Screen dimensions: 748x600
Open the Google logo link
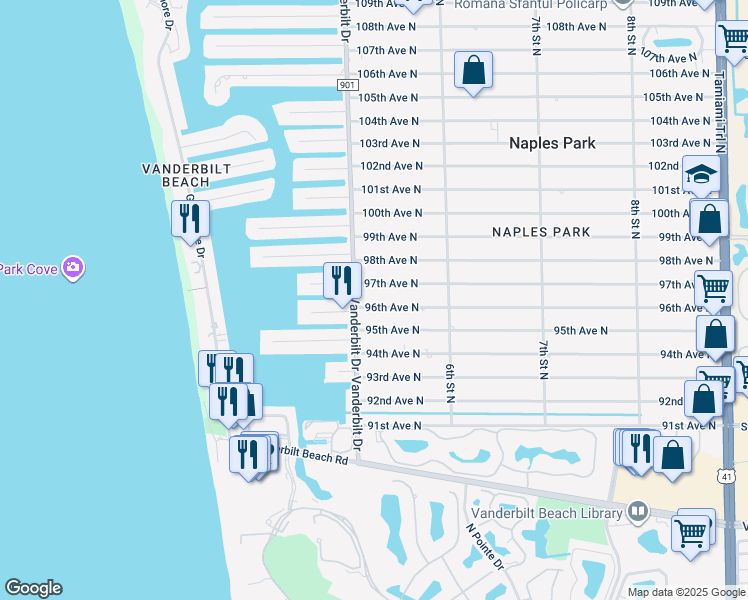[33, 588]
